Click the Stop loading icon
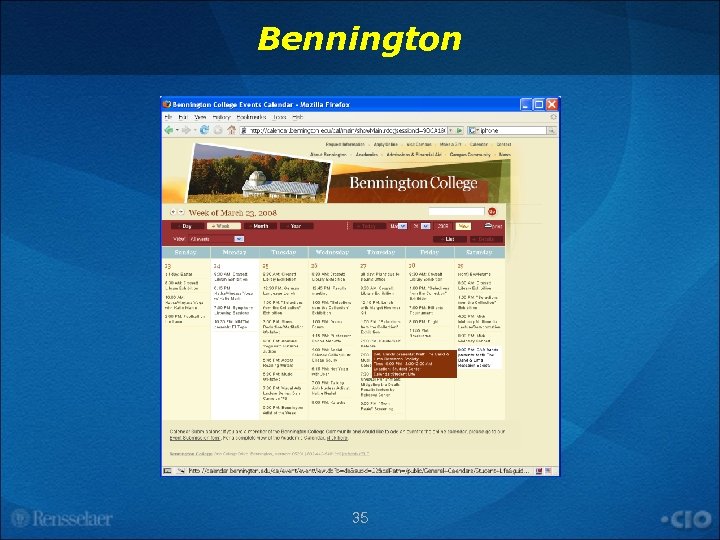This screenshot has width=720, height=540. click(x=218, y=130)
